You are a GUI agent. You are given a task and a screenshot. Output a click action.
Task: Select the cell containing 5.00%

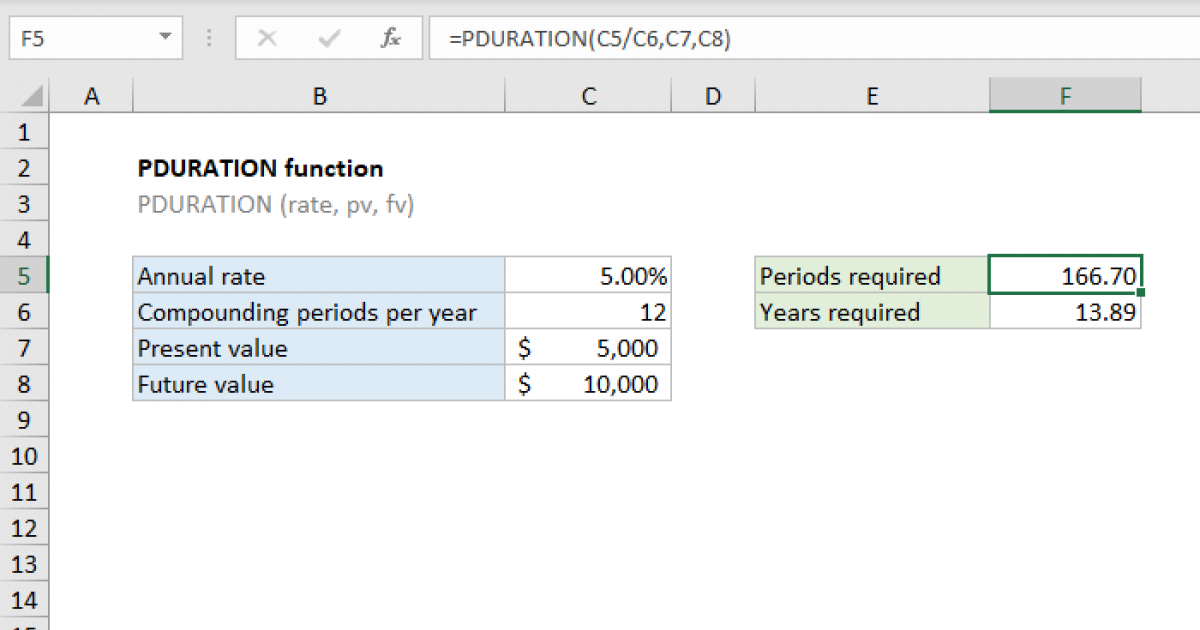pyautogui.click(x=588, y=276)
